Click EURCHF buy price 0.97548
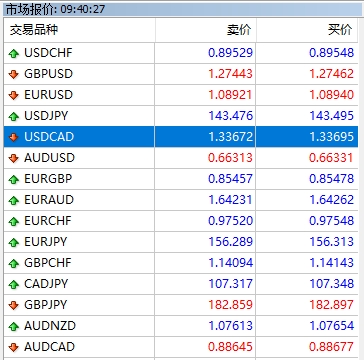This screenshot has height=360, width=364. [332, 221]
